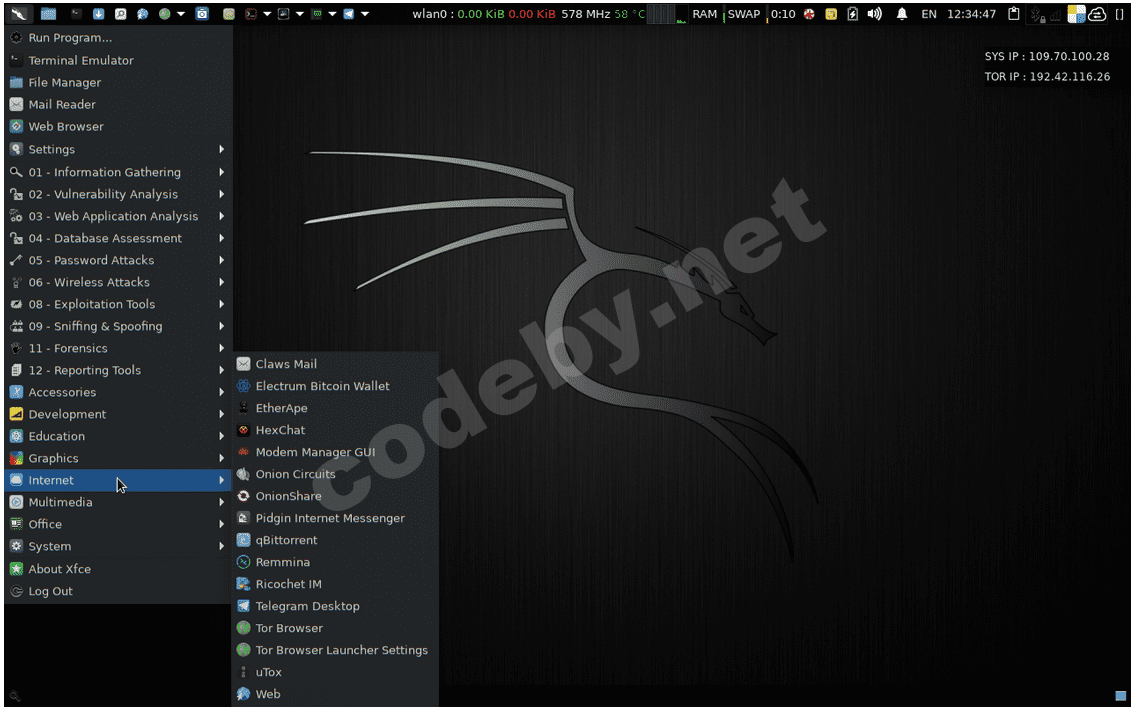Start Telegram Desktop from submenu
The image size is (1132, 709).
tap(335, 606)
